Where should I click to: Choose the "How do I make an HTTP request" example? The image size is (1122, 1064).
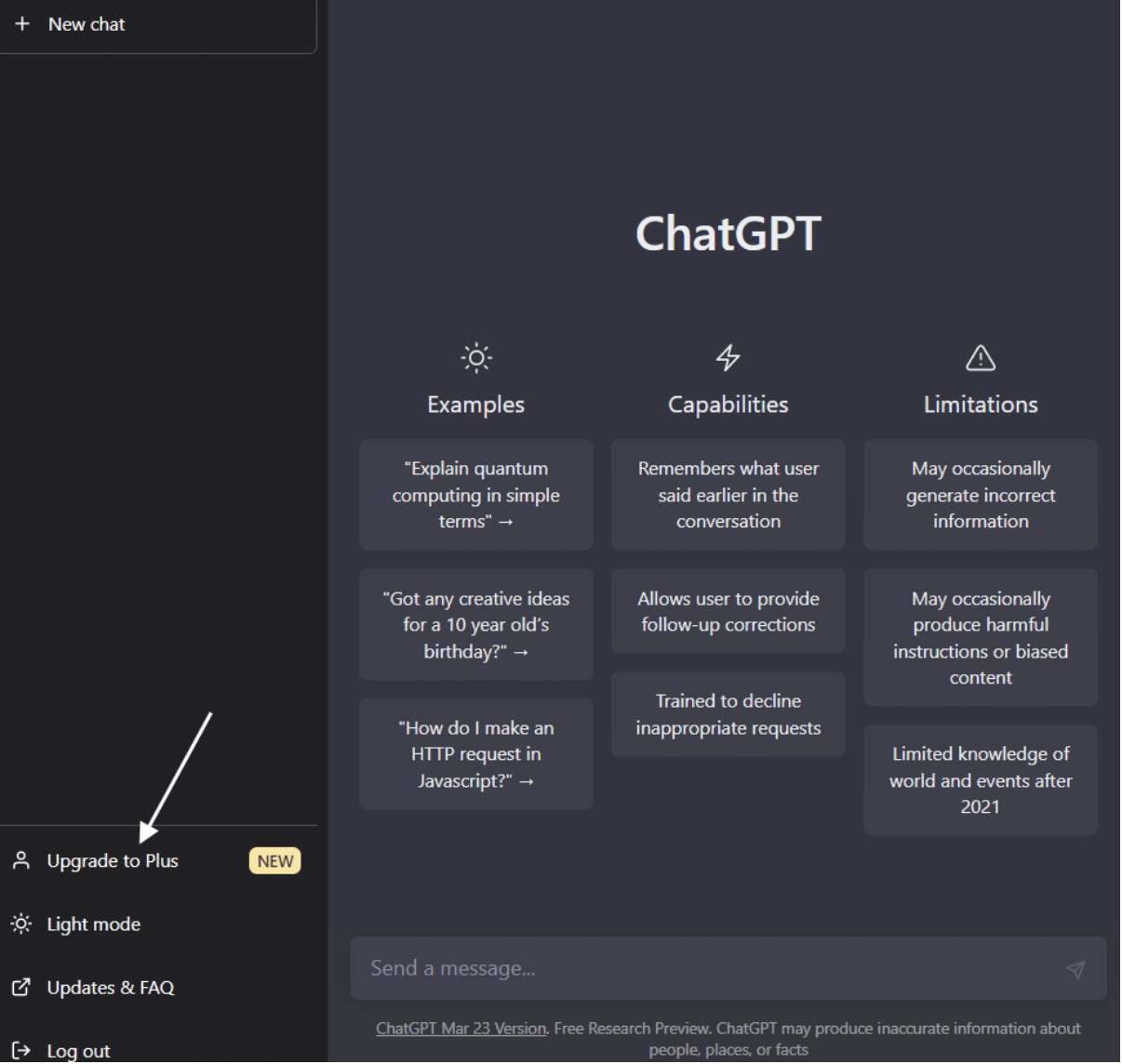(x=476, y=754)
